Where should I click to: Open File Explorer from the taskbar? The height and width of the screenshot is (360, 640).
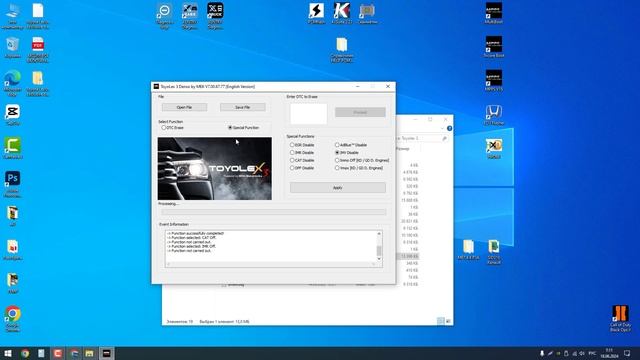[x=89, y=353]
